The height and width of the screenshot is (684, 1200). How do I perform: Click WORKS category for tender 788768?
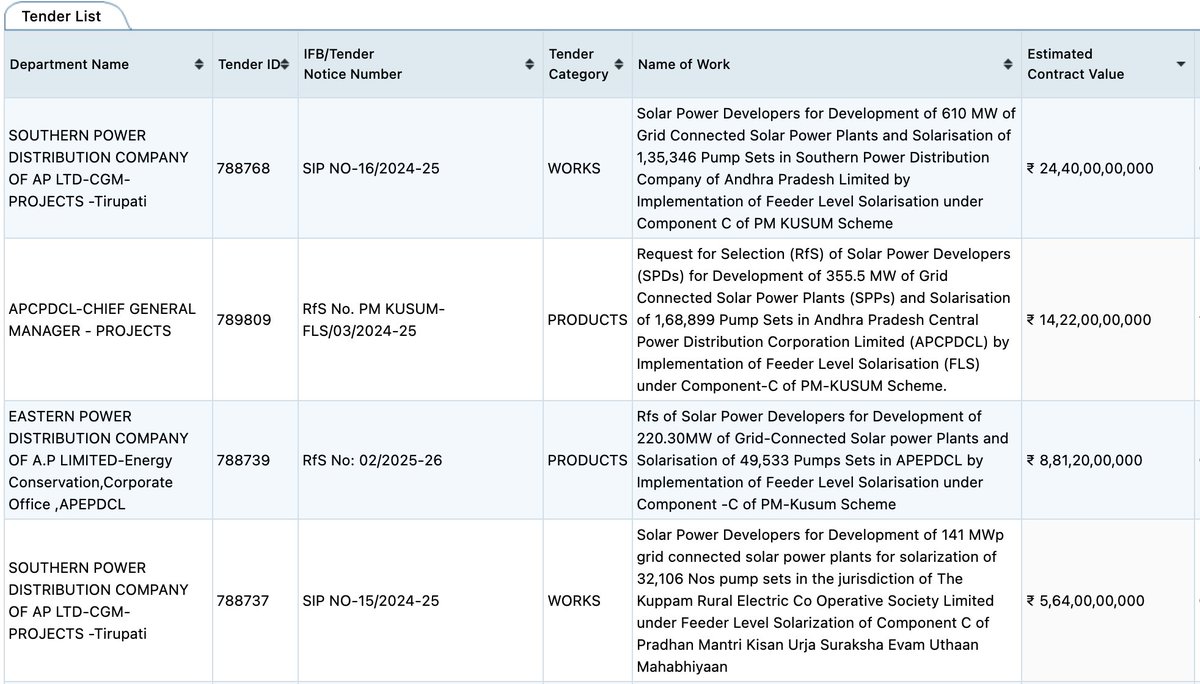[574, 168]
